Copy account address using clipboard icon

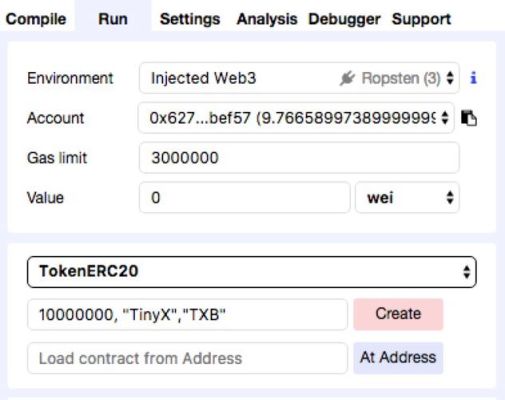[469, 118]
